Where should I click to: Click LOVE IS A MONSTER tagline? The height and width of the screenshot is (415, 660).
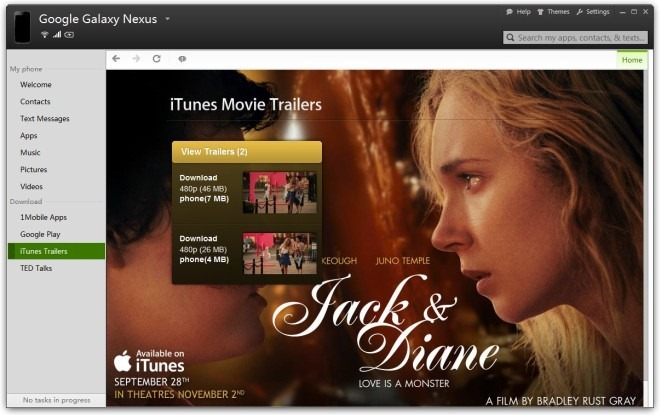pyautogui.click(x=404, y=383)
